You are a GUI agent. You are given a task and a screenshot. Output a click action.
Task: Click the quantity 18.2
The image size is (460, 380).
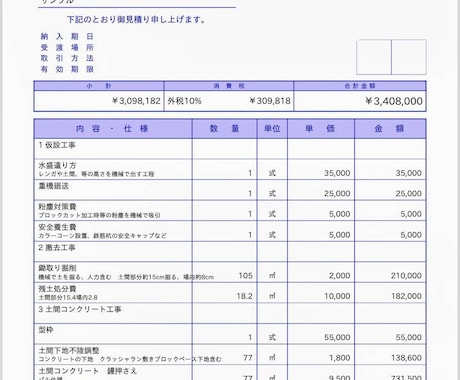coord(244,296)
